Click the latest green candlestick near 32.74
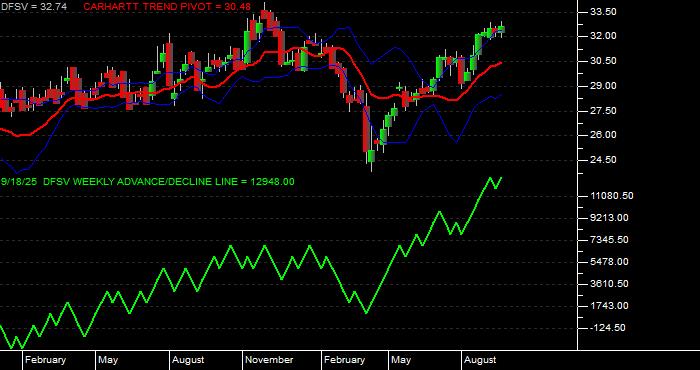The height and width of the screenshot is (370, 700). coord(501,29)
